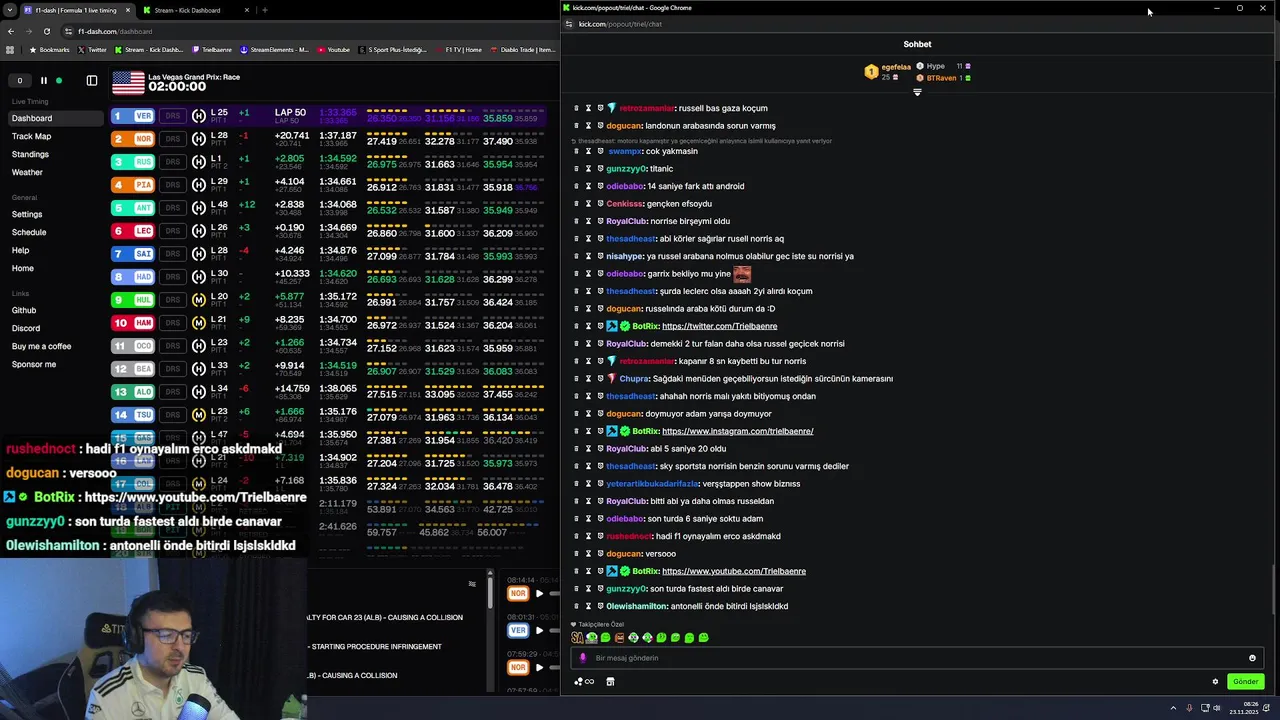This screenshot has height=720, width=1280.
Task: Click egefelaa top gifter badge
Action: tap(871, 71)
